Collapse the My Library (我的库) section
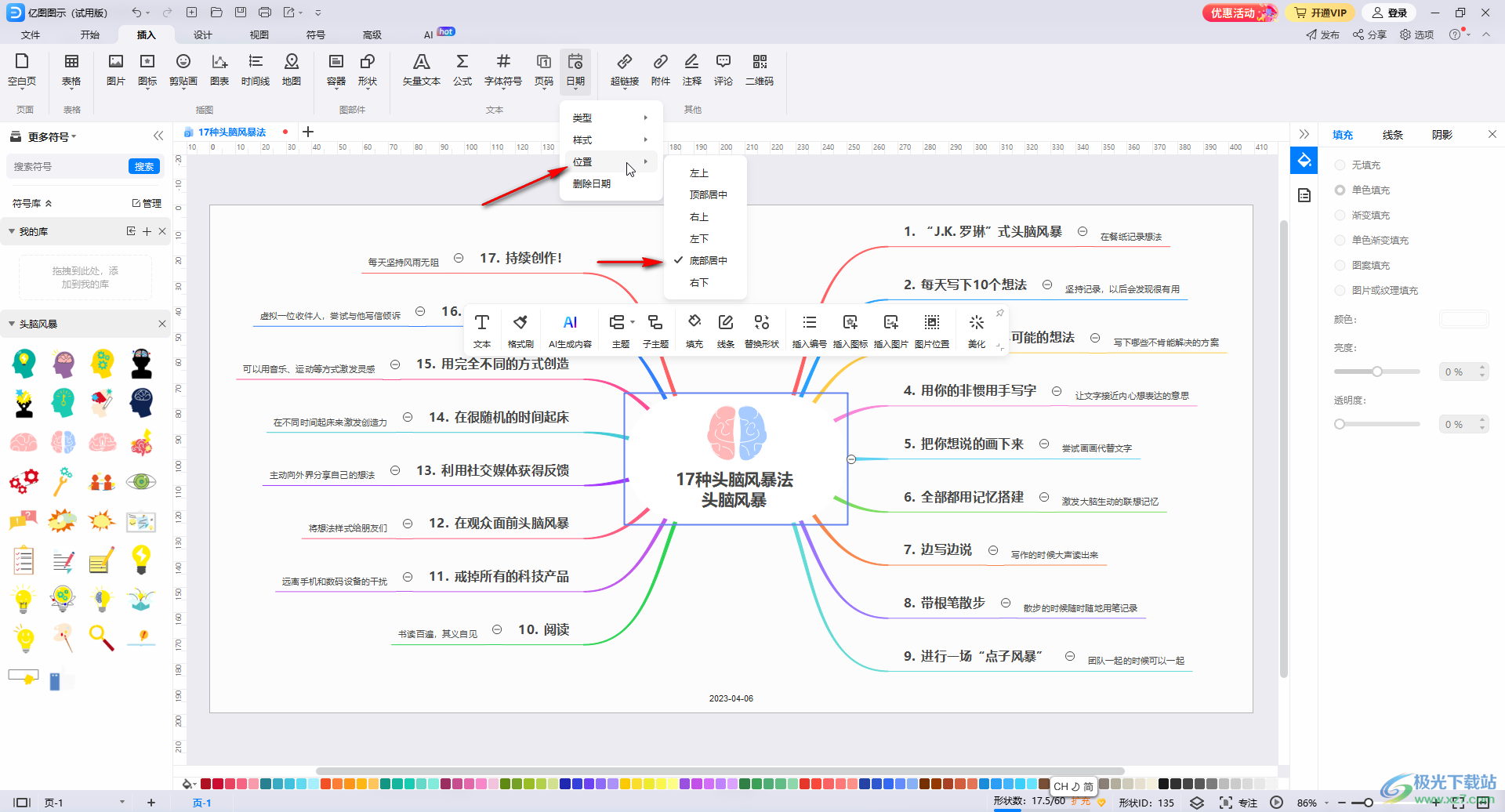Image resolution: width=1505 pixels, height=812 pixels. click(12, 231)
